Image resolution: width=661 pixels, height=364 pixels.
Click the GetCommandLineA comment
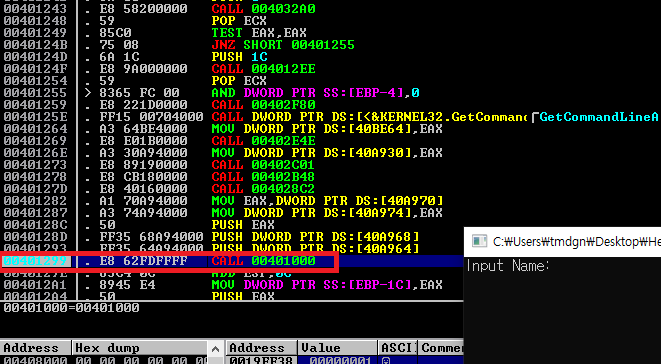(599, 117)
